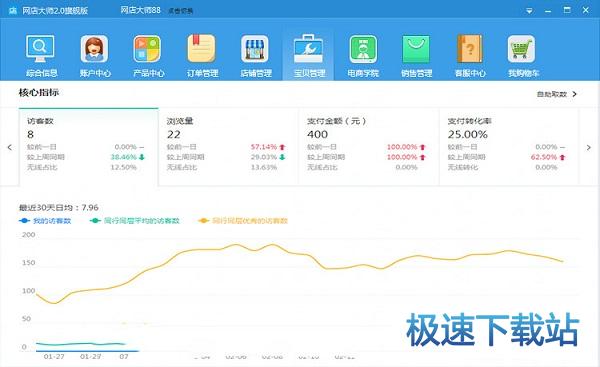600x367 pixels.
Task: Click the 400 value under 支付金额
Action: [317, 134]
